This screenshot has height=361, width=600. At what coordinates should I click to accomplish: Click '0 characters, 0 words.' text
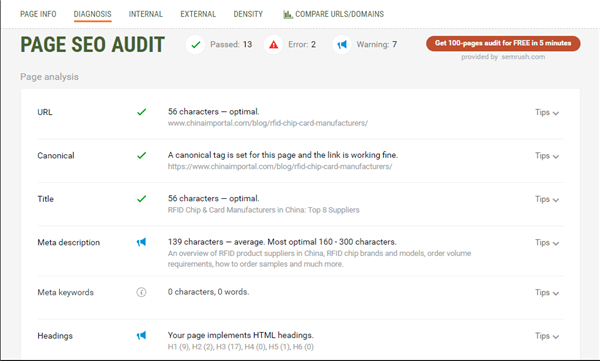pyautogui.click(x=209, y=292)
